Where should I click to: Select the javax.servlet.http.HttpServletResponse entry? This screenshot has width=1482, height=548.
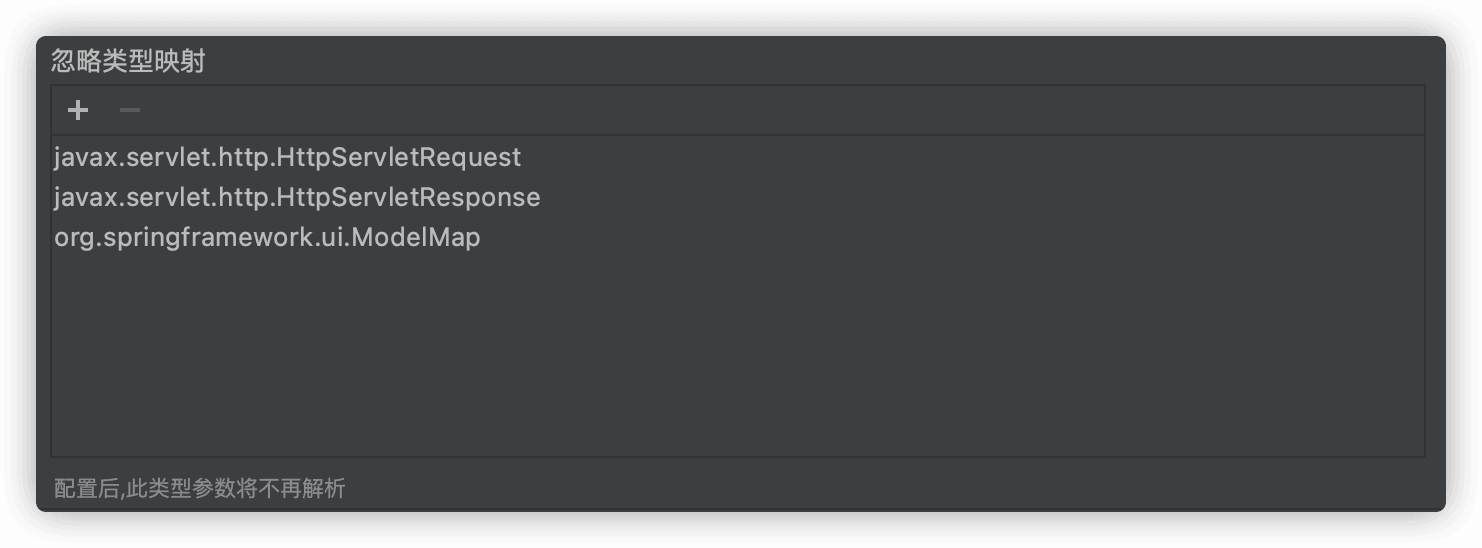(297, 197)
